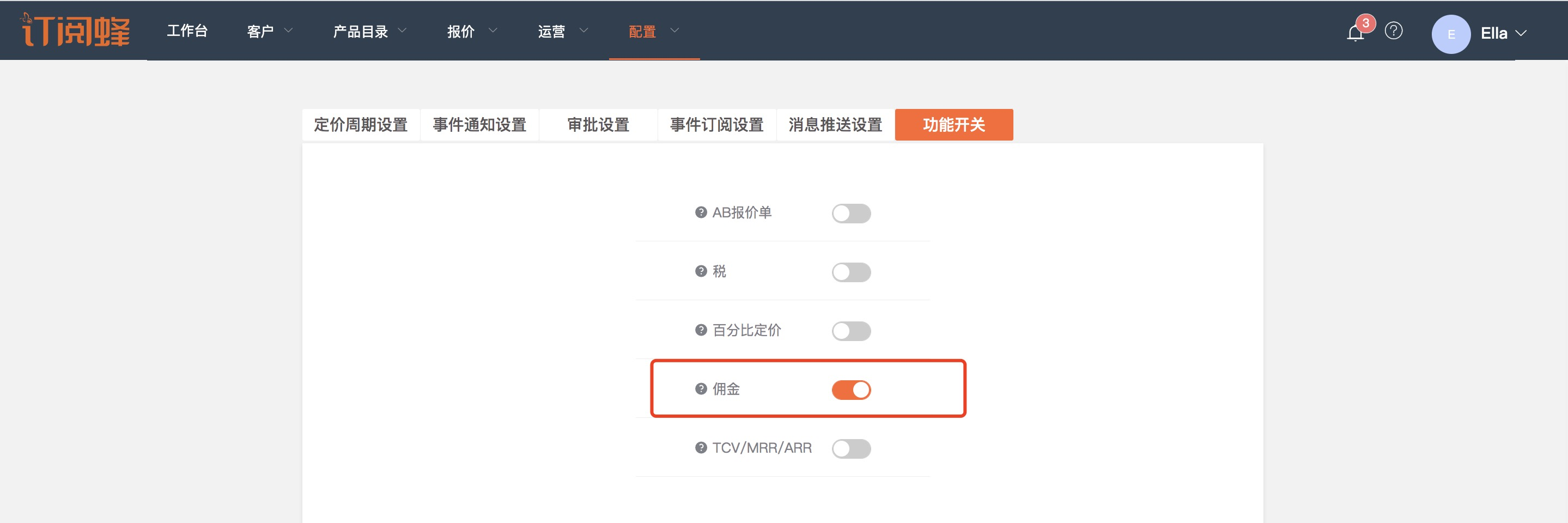Click help icon next to TCV/MRR/ARR
1568x523 pixels.
(x=701, y=448)
